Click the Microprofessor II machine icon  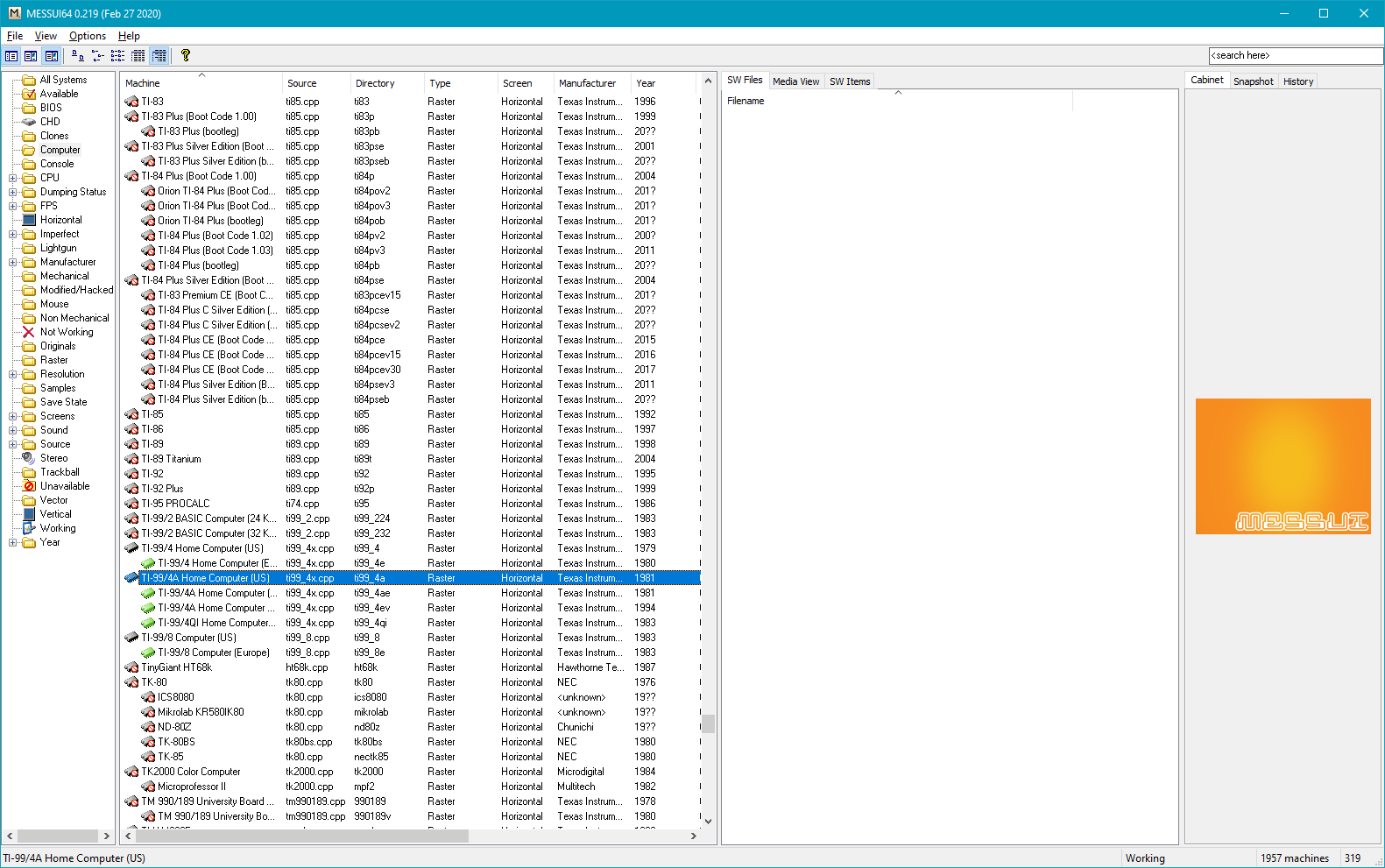coord(148,787)
